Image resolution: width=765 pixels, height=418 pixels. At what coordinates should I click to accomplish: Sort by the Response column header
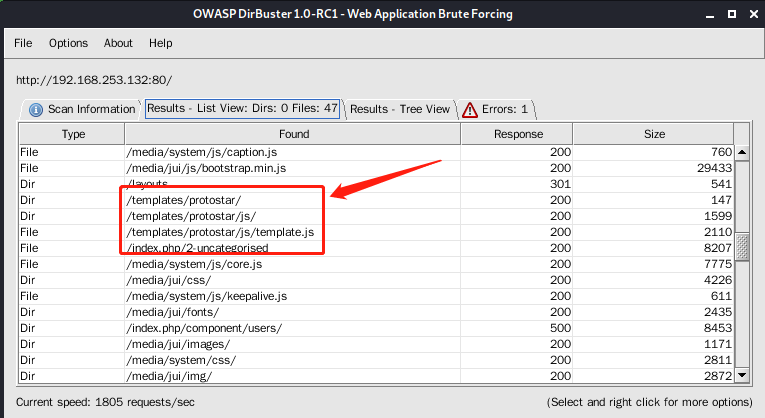point(517,134)
